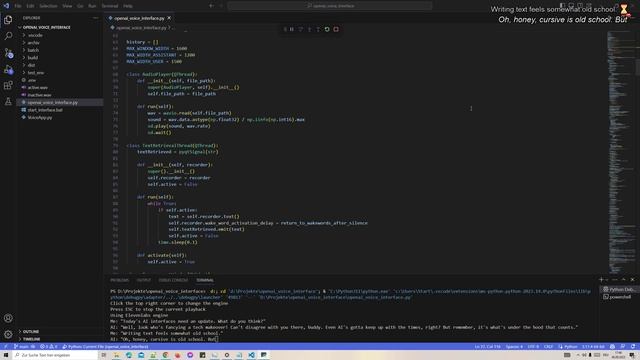The width and height of the screenshot is (640, 360).
Task: Open errors and warnings count in status bar
Action: (49, 347)
